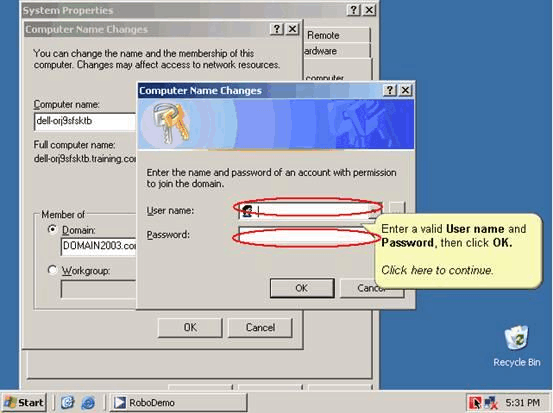
Task: Click the network disconnected tray icon
Action: (491, 403)
